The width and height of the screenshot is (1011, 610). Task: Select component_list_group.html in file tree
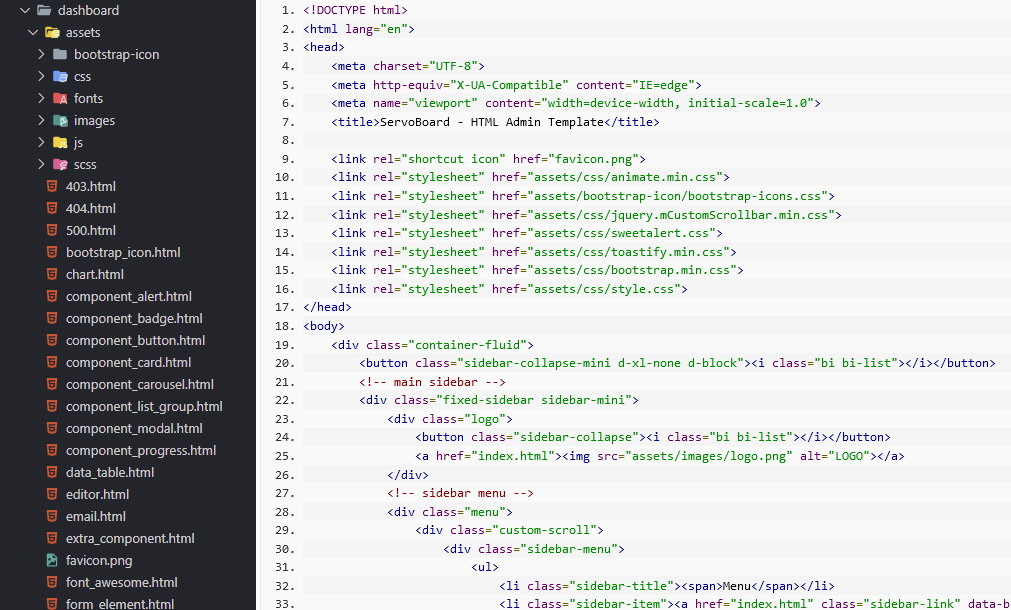pyautogui.click(x=144, y=406)
